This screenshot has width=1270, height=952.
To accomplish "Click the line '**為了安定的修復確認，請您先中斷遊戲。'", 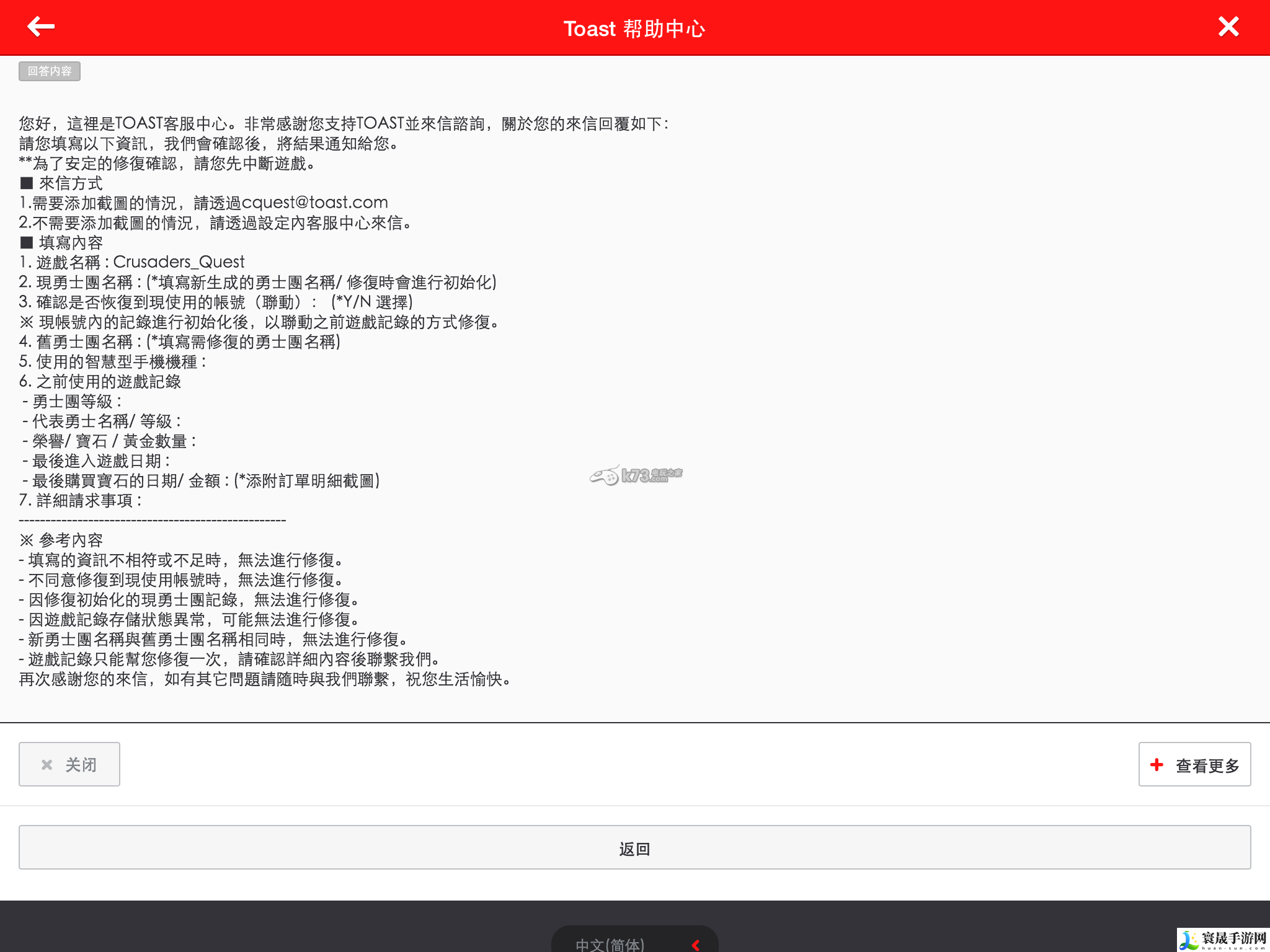I will pyautogui.click(x=169, y=164).
